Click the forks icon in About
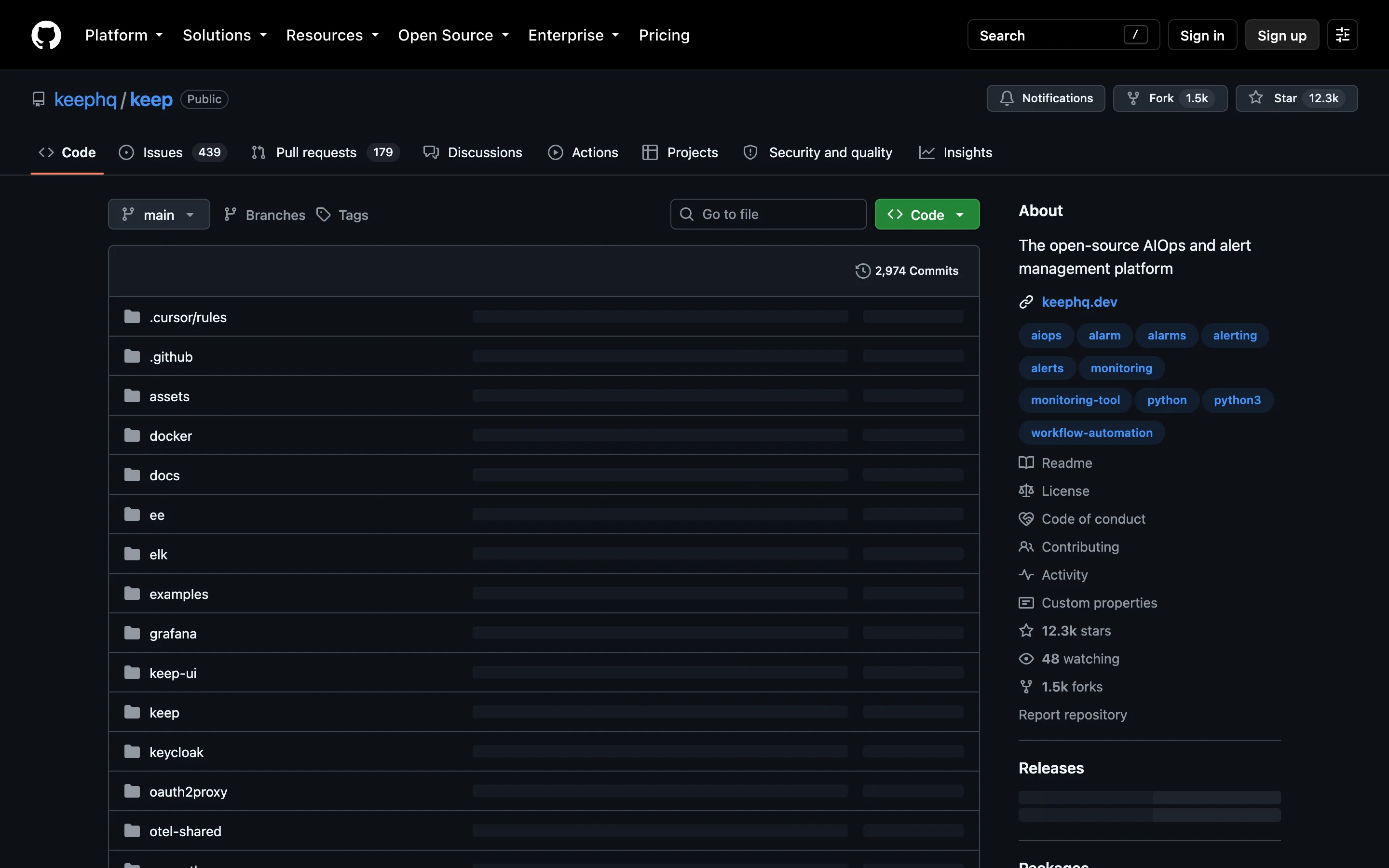Image resolution: width=1389 pixels, height=868 pixels. tap(1026, 687)
